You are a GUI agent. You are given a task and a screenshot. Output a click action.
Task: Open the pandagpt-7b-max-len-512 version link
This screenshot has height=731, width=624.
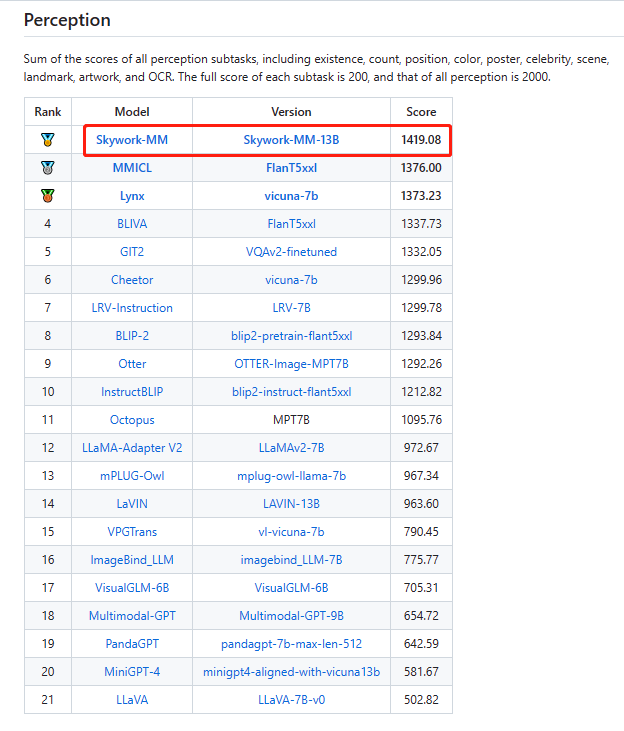click(291, 644)
